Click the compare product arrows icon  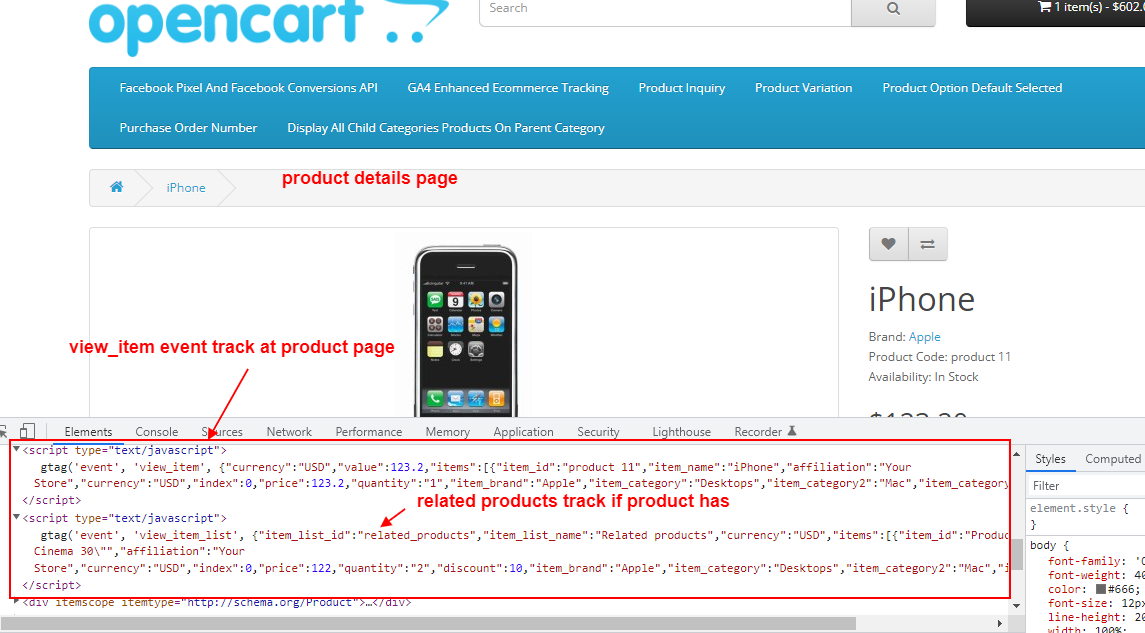[927, 245]
